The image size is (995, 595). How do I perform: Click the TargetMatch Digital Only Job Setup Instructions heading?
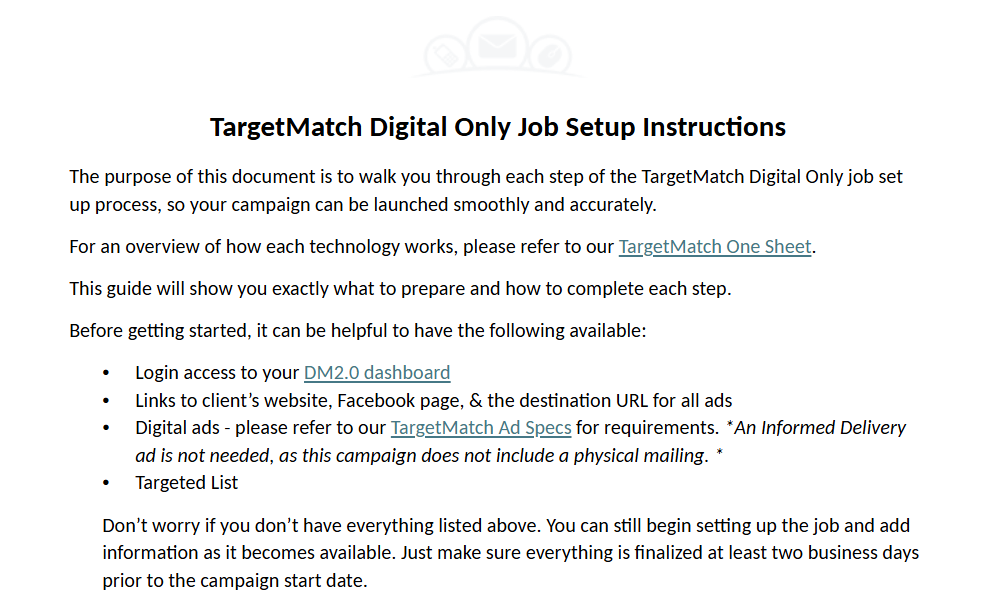pos(498,127)
